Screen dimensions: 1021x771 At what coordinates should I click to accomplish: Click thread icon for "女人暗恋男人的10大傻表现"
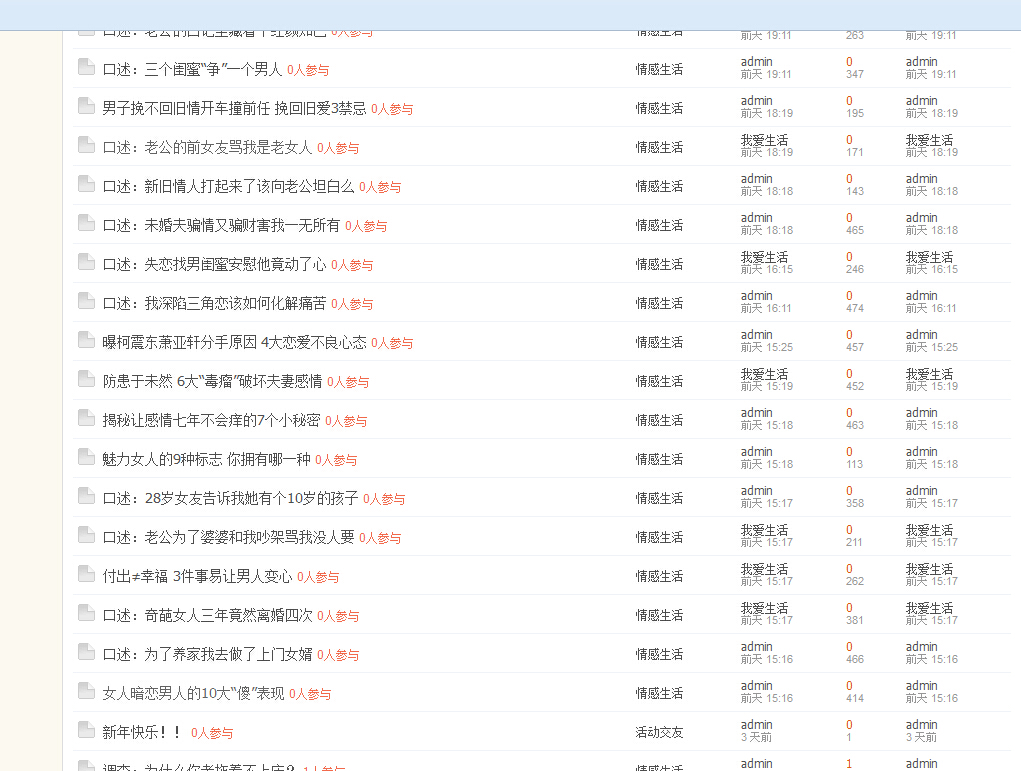pos(85,692)
